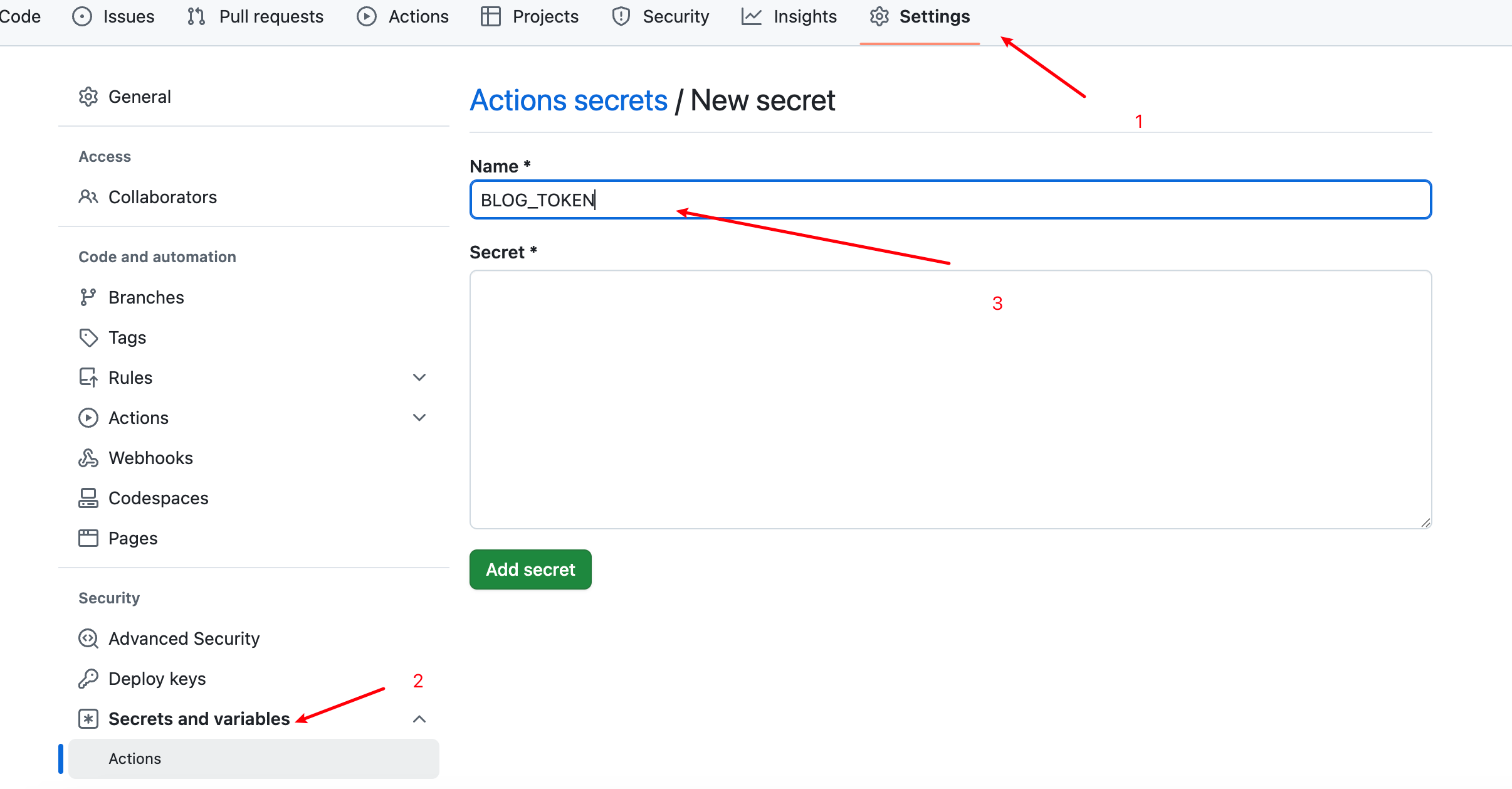Image resolution: width=1512 pixels, height=789 pixels.
Task: Click the Webhooks icon in sidebar
Action: coord(88,458)
